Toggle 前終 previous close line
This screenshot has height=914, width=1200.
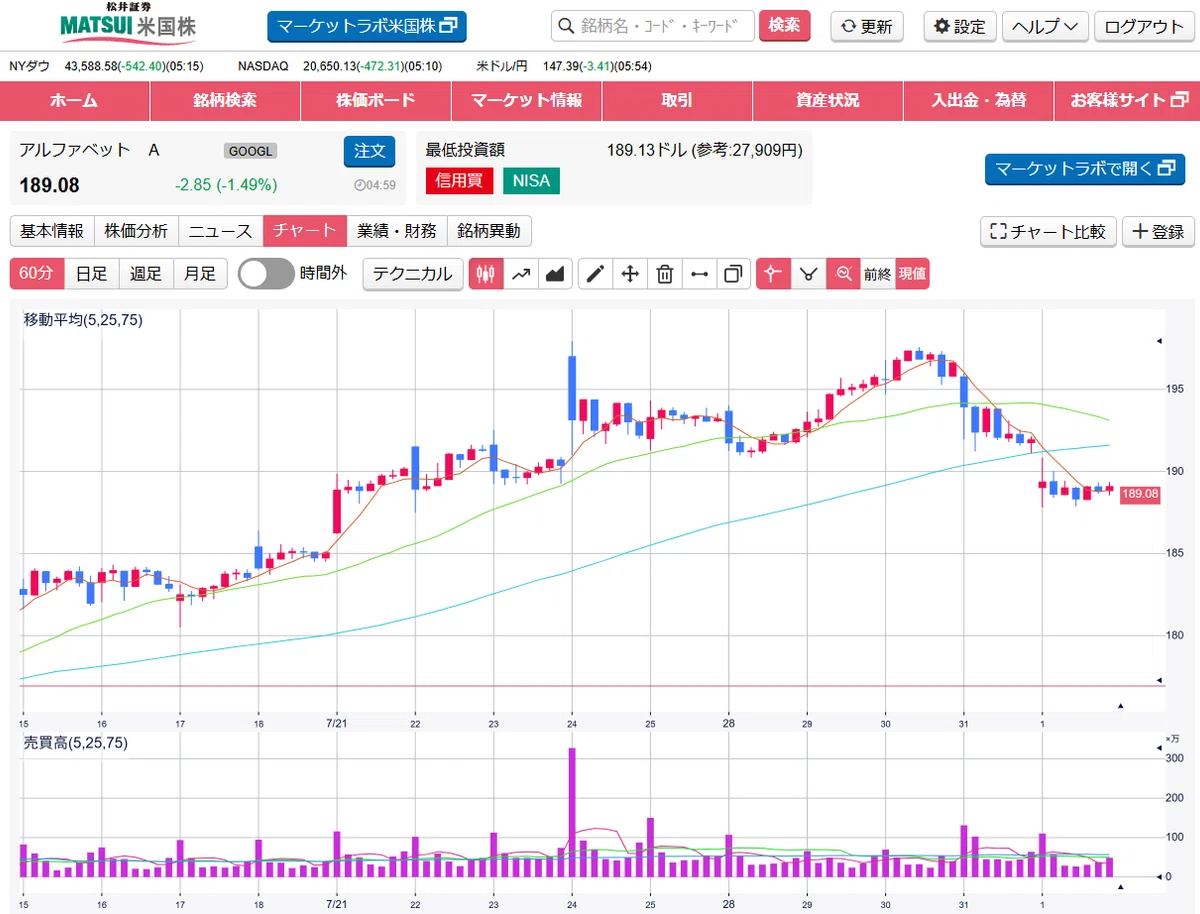pos(877,273)
